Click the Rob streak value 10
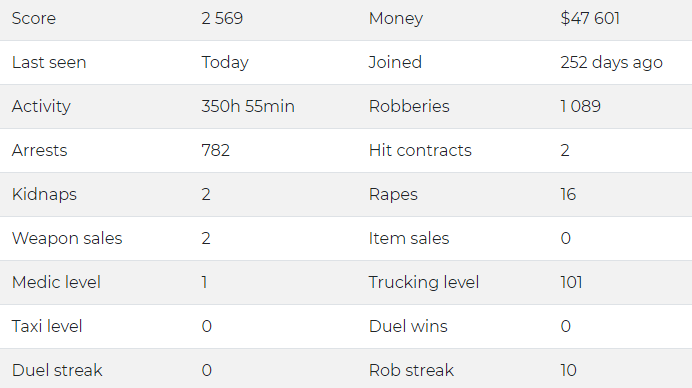This screenshot has height=388, width=692. [x=568, y=370]
